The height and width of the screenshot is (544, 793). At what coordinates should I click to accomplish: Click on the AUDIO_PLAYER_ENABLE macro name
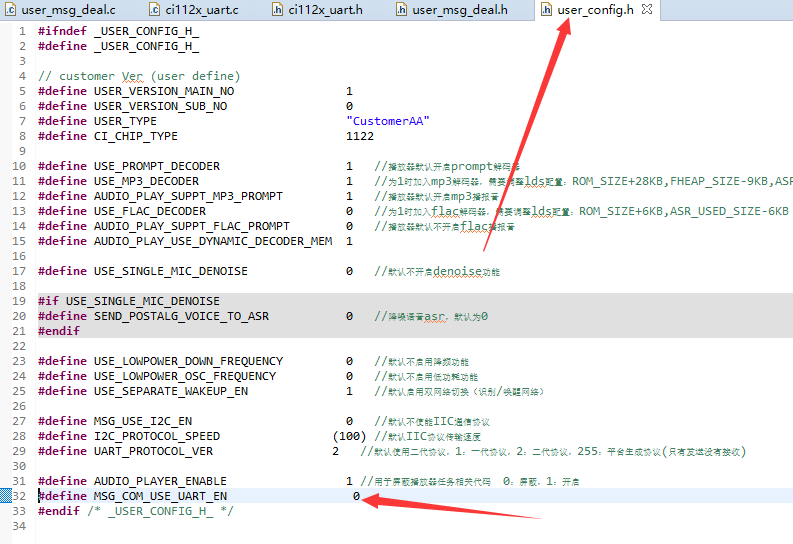click(160, 481)
